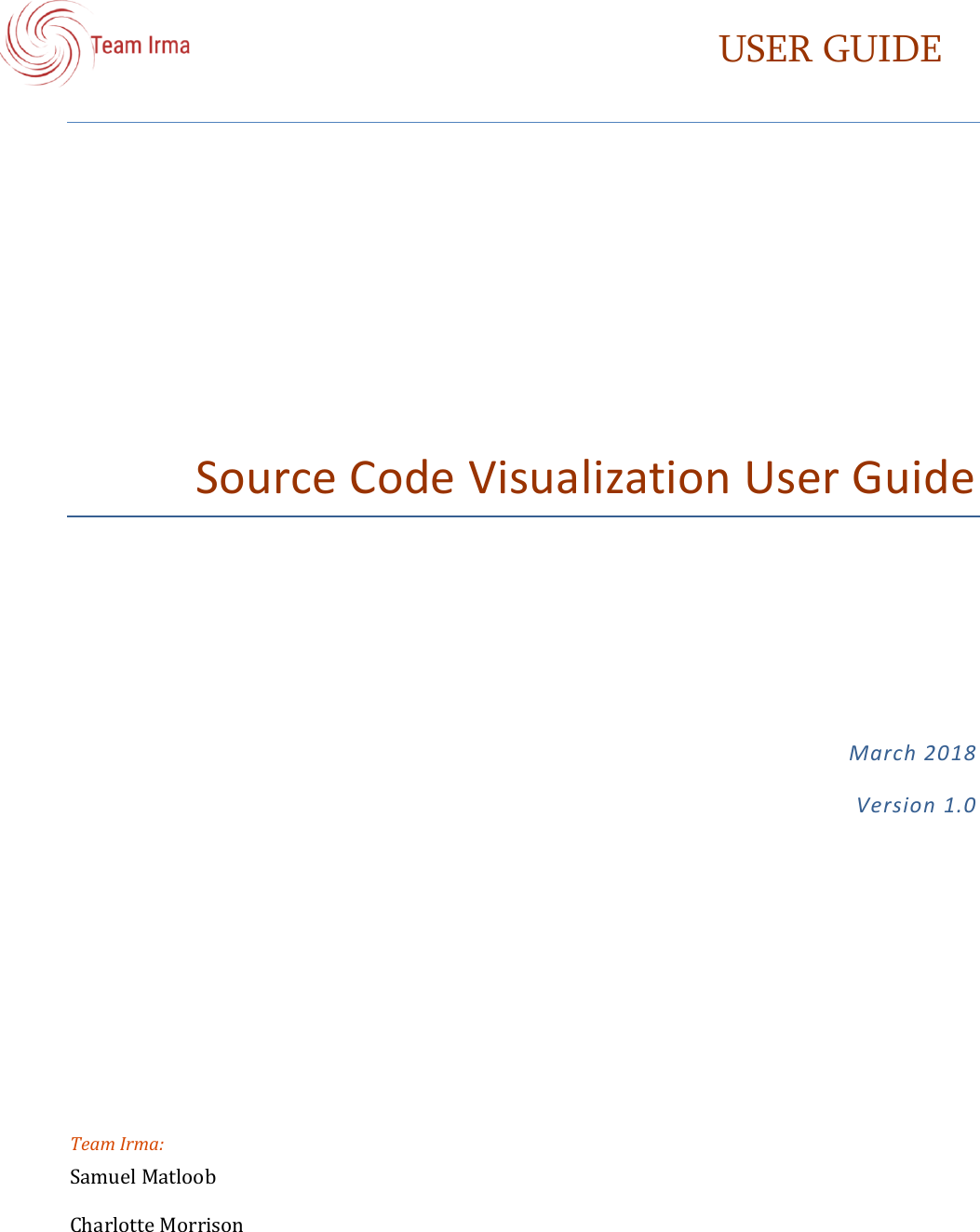Select the word Code in the title
Screen dimensions: 980x1232
coord(399,477)
